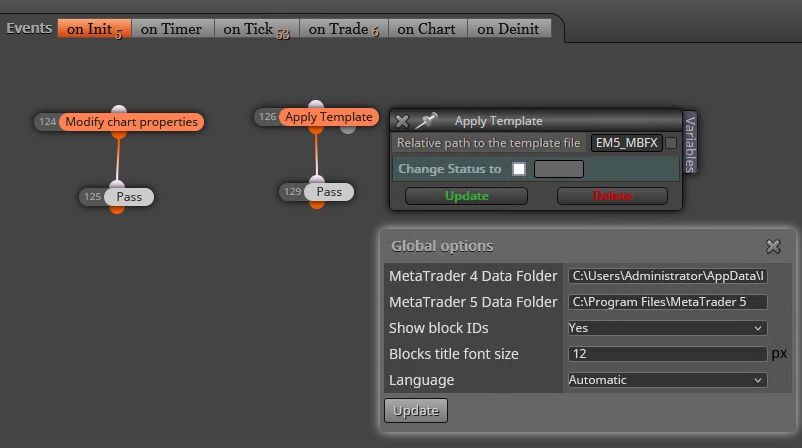Open the on Chart tab

click(x=428, y=29)
